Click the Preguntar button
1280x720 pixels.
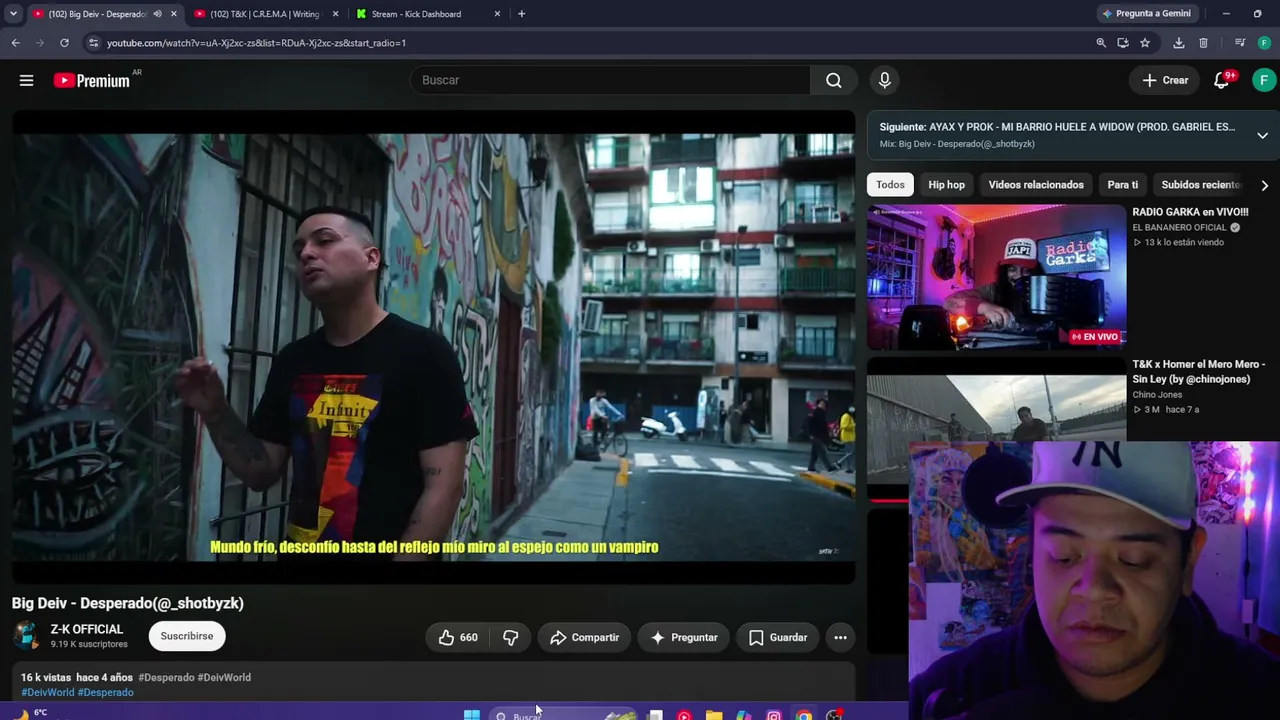(684, 637)
